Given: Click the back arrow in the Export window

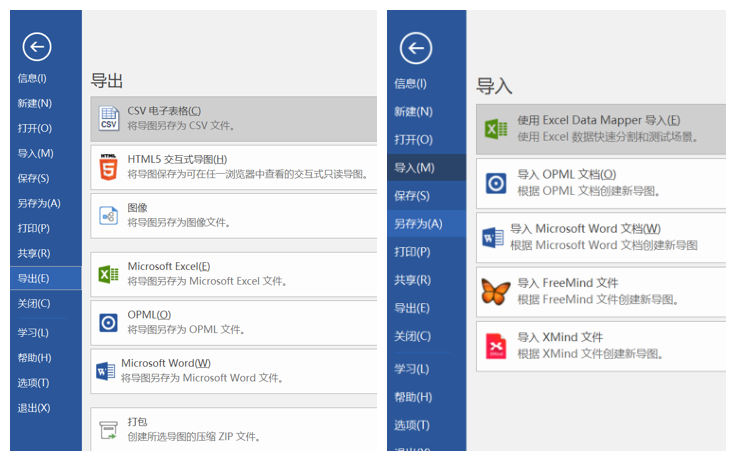Looking at the screenshot, I should (x=37, y=46).
